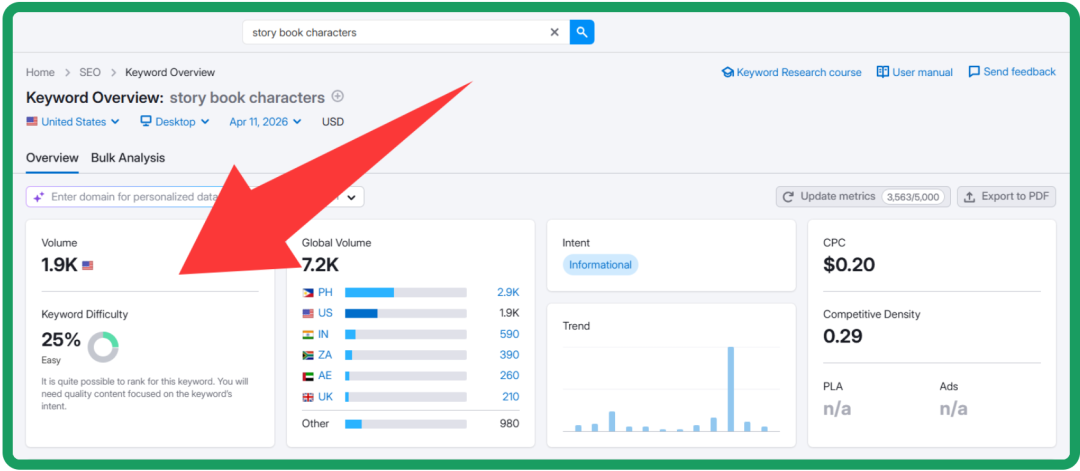Click the US flag beside Volume 1.9K
1080x471 pixels.
click(x=87, y=265)
